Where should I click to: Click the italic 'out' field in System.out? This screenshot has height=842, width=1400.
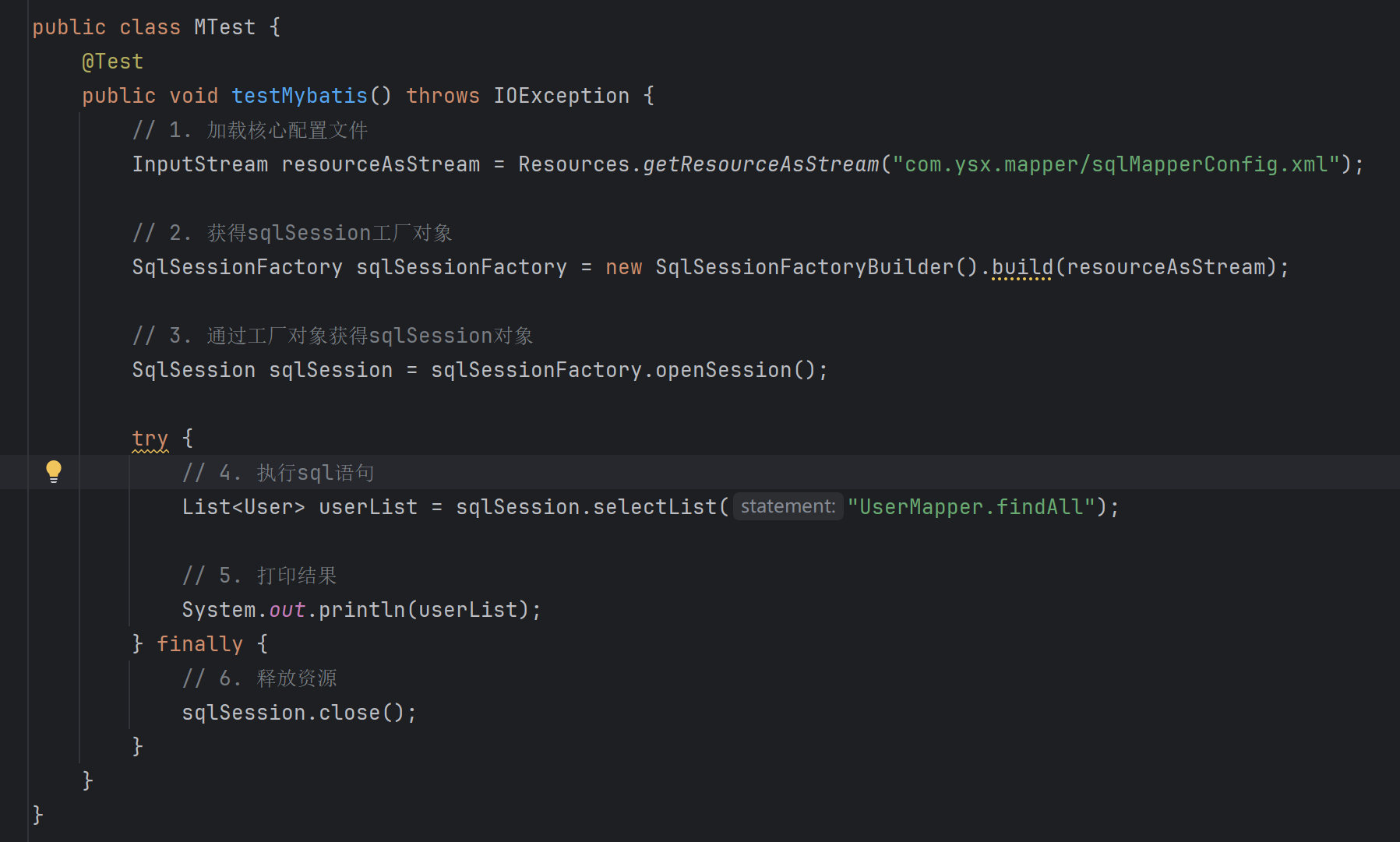[287, 610]
